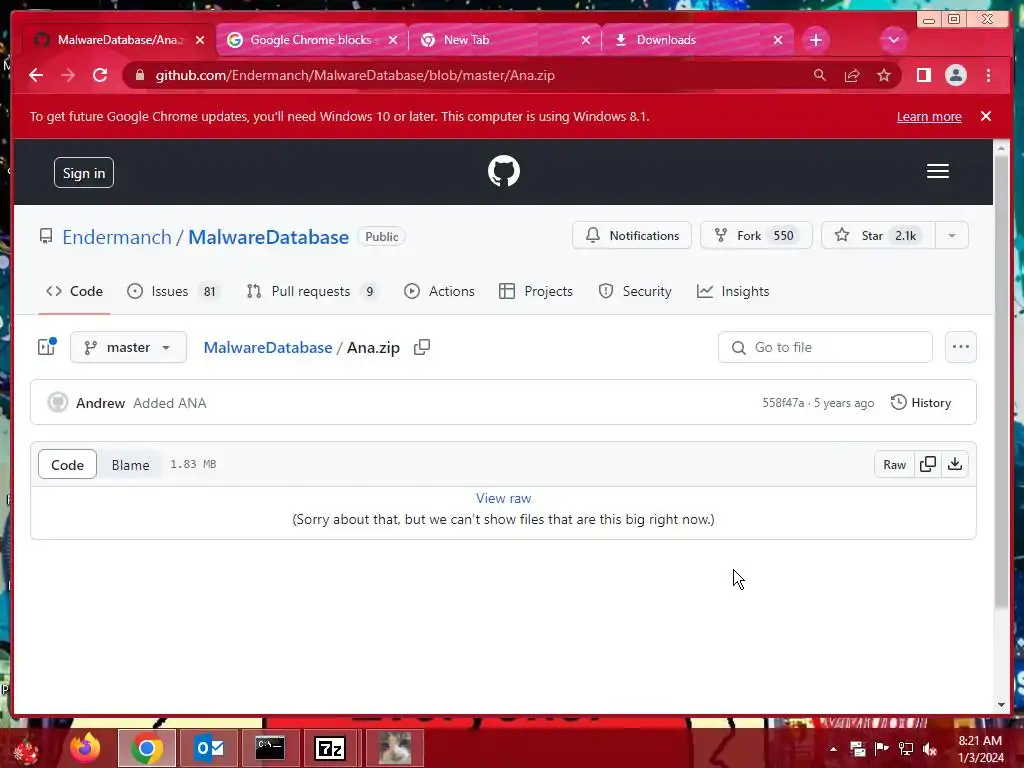
Task: Show hidden tray icons arrow
Action: pos(833,748)
